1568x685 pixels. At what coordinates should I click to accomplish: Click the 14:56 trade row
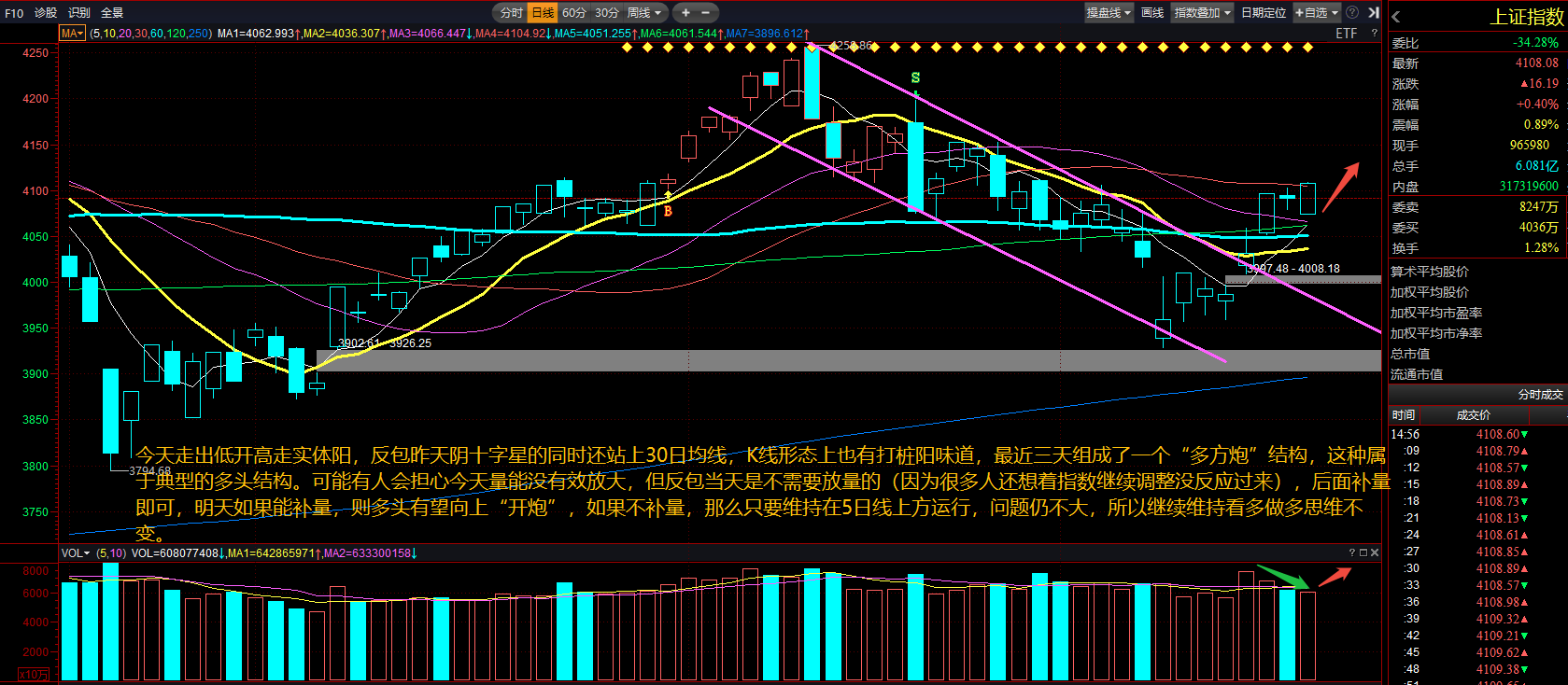coord(1477,434)
